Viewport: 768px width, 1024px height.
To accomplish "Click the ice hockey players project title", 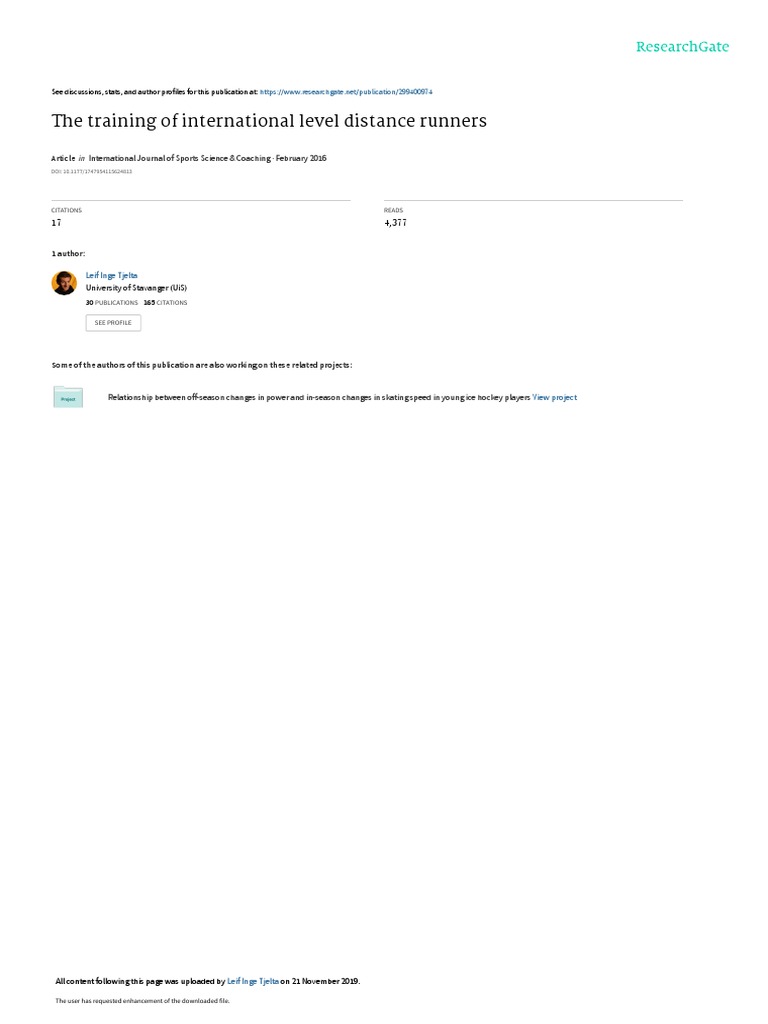I will click(x=319, y=397).
